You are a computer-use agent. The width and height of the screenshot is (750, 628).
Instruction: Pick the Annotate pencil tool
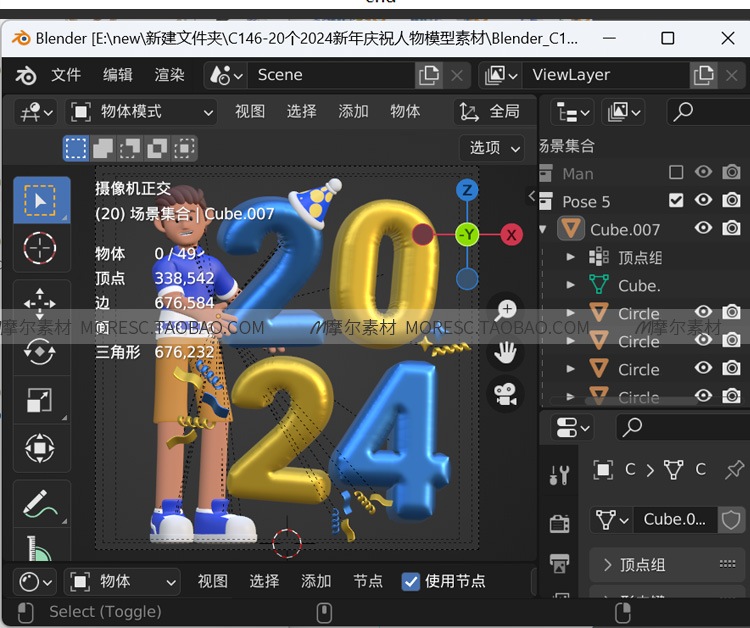pyautogui.click(x=40, y=504)
